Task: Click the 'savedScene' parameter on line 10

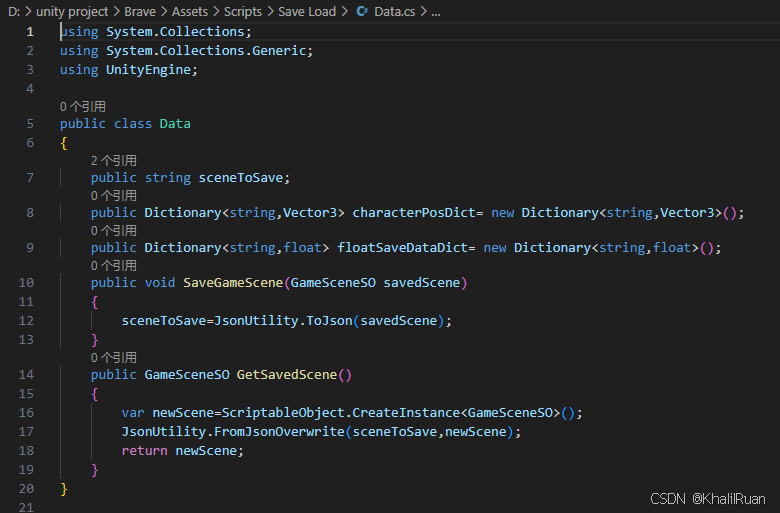Action: coord(422,283)
